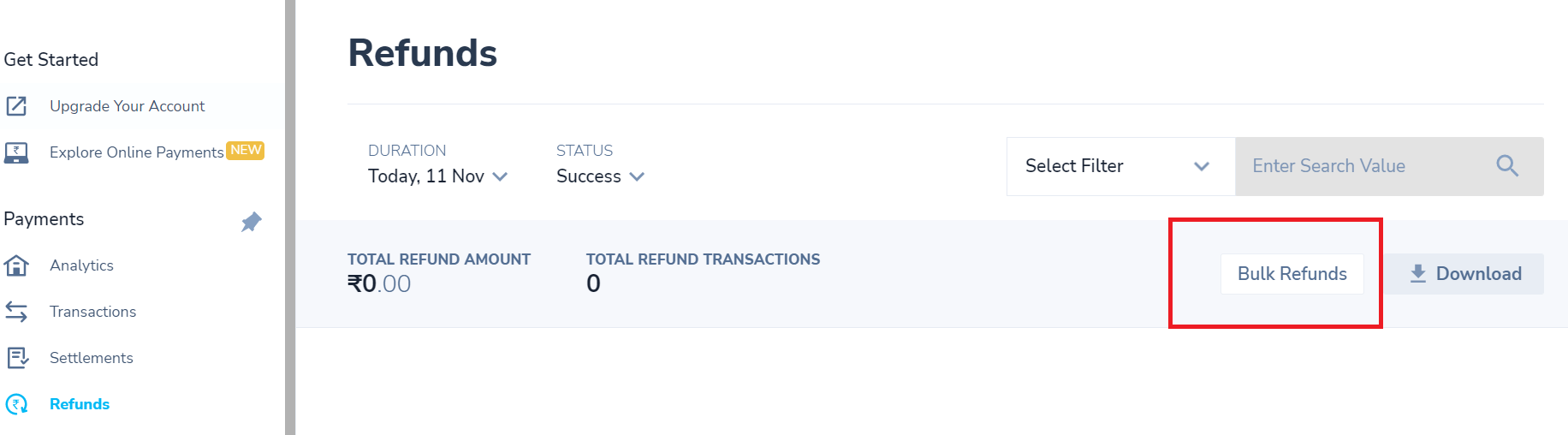Viewport: 1568px width, 435px height.
Task: Click the Transactions arrows icon
Action: click(16, 312)
